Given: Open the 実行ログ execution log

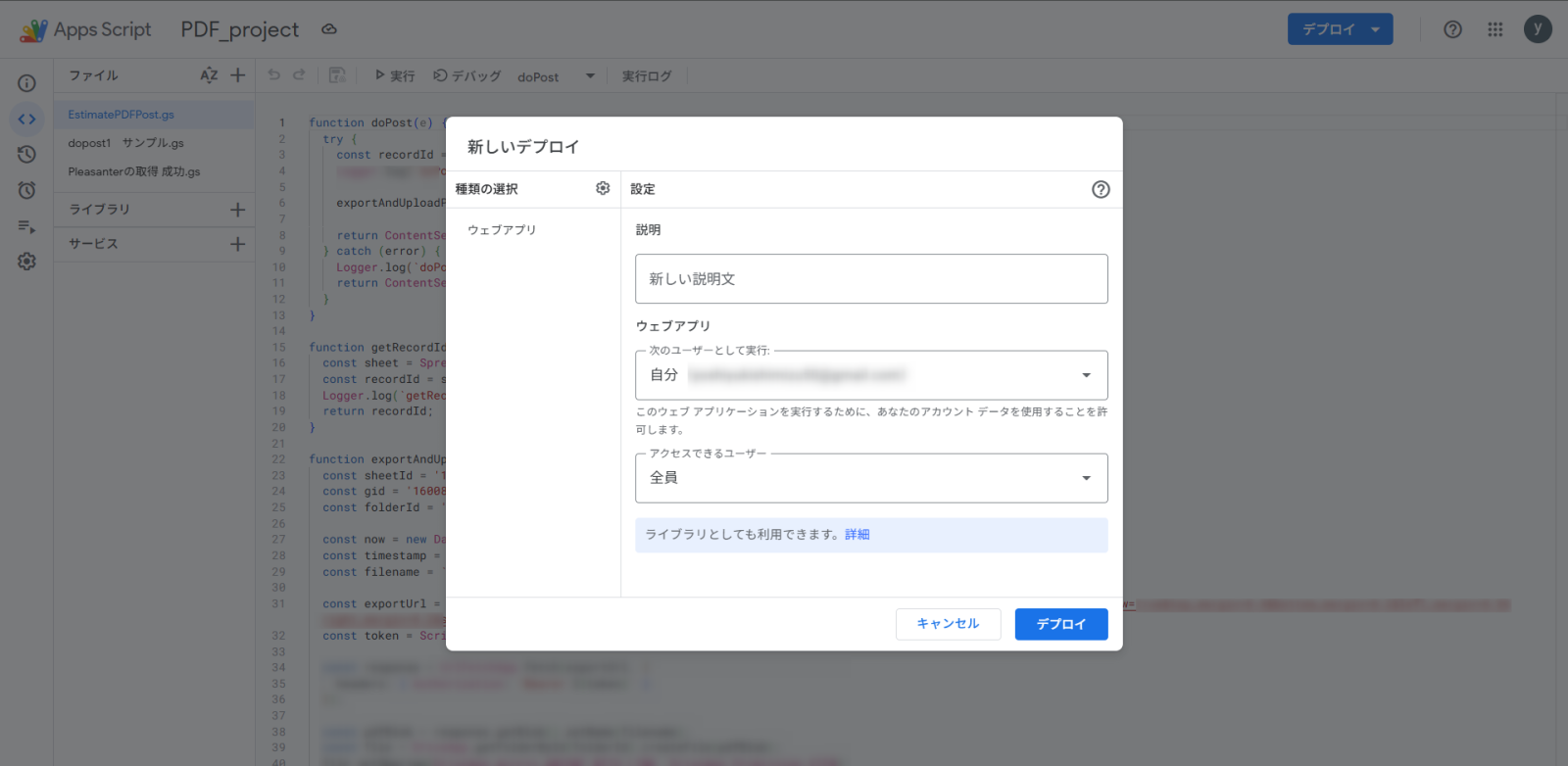Looking at the screenshot, I should [647, 76].
